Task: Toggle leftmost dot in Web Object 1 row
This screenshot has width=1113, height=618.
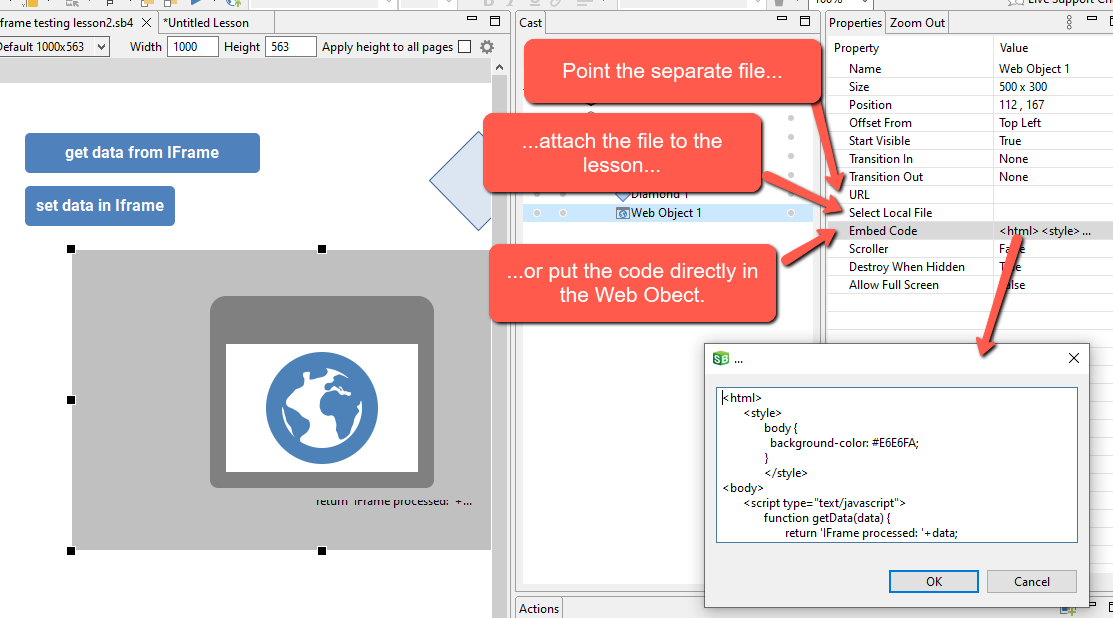Action: (537, 213)
